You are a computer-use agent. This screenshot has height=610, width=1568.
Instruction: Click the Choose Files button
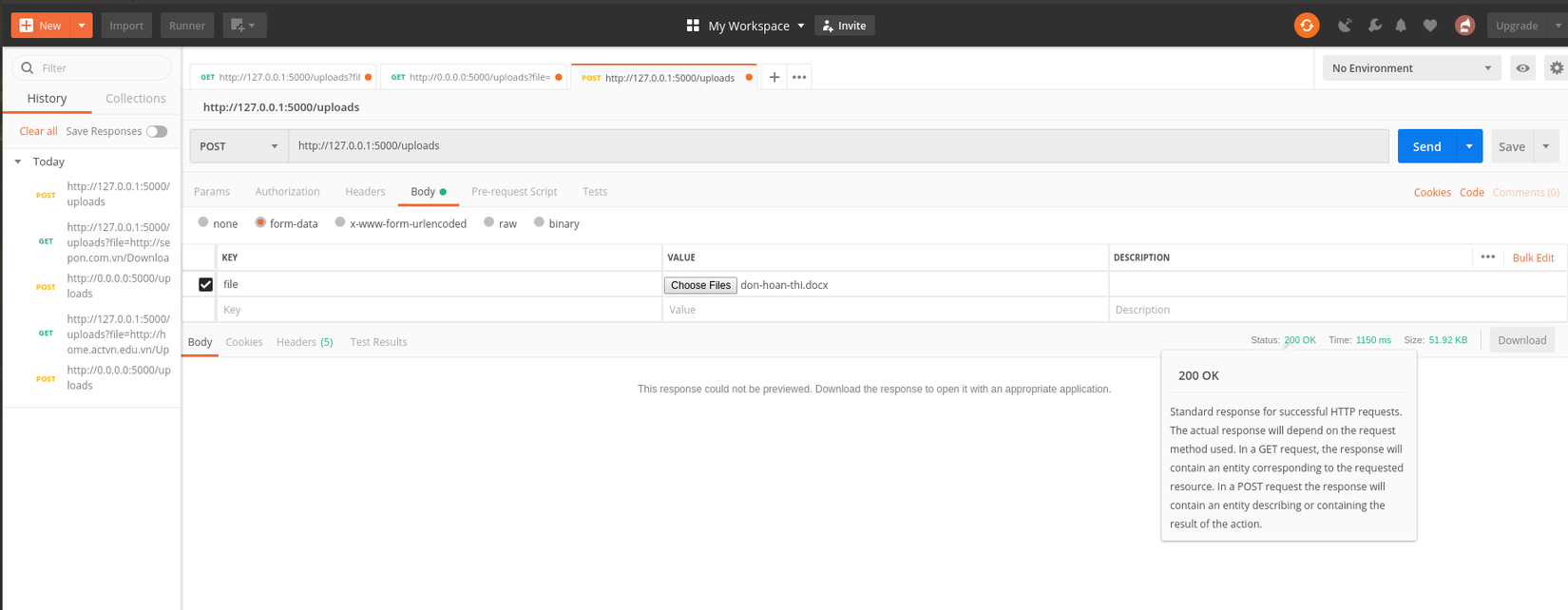[700, 285]
